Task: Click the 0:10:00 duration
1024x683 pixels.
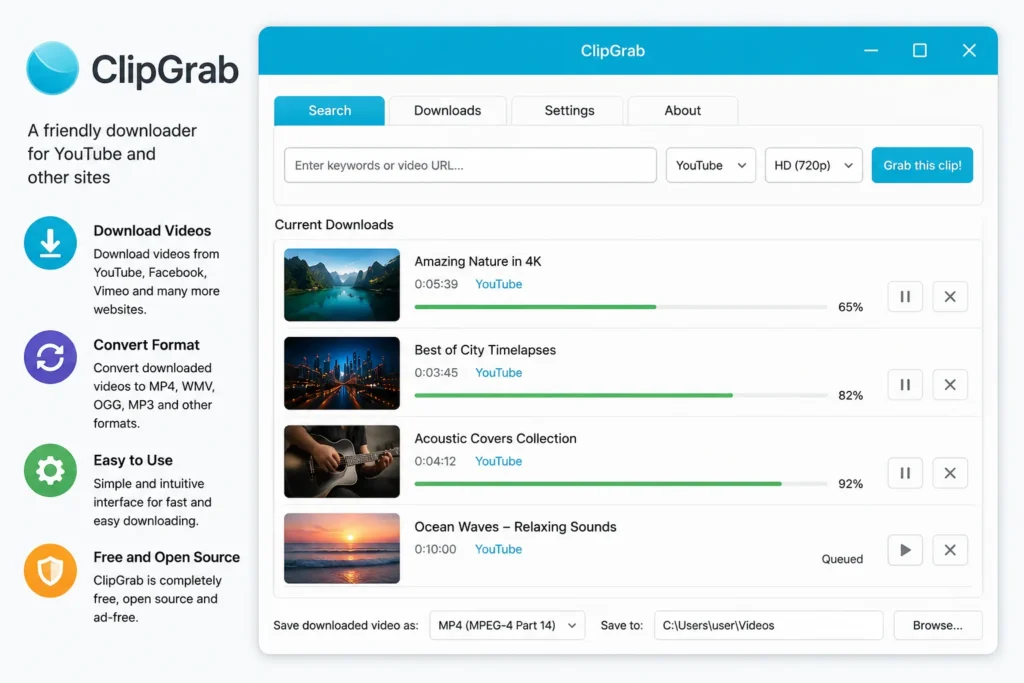Action: click(x=436, y=549)
